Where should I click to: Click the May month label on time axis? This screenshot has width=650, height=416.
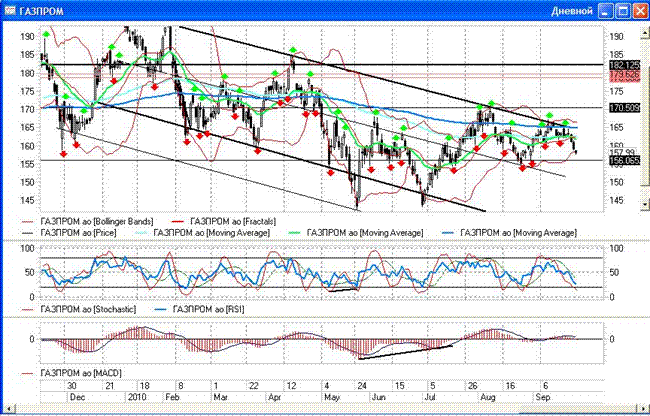point(332,397)
